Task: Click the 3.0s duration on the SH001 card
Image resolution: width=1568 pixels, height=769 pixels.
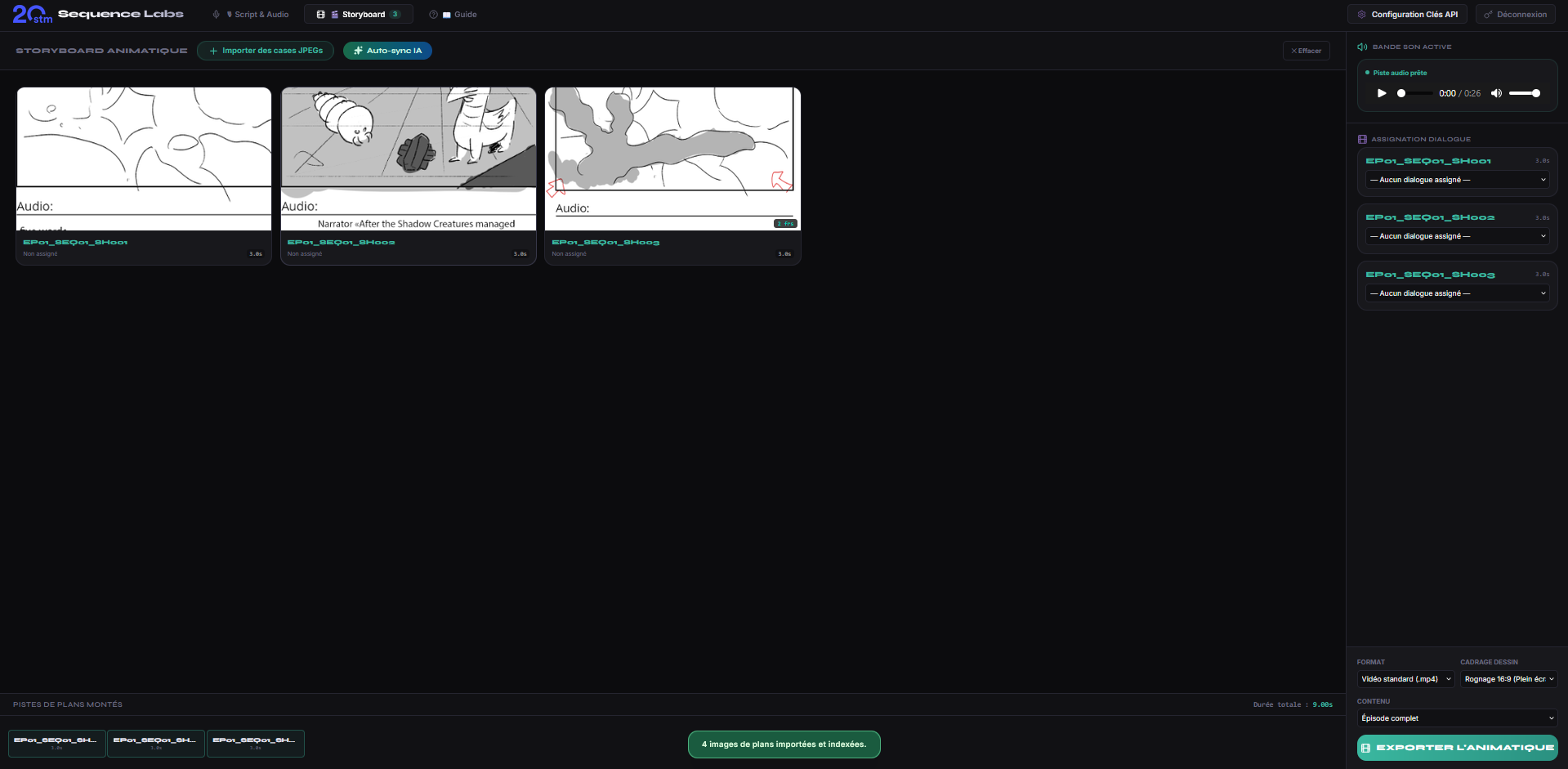Action: pyautogui.click(x=256, y=254)
